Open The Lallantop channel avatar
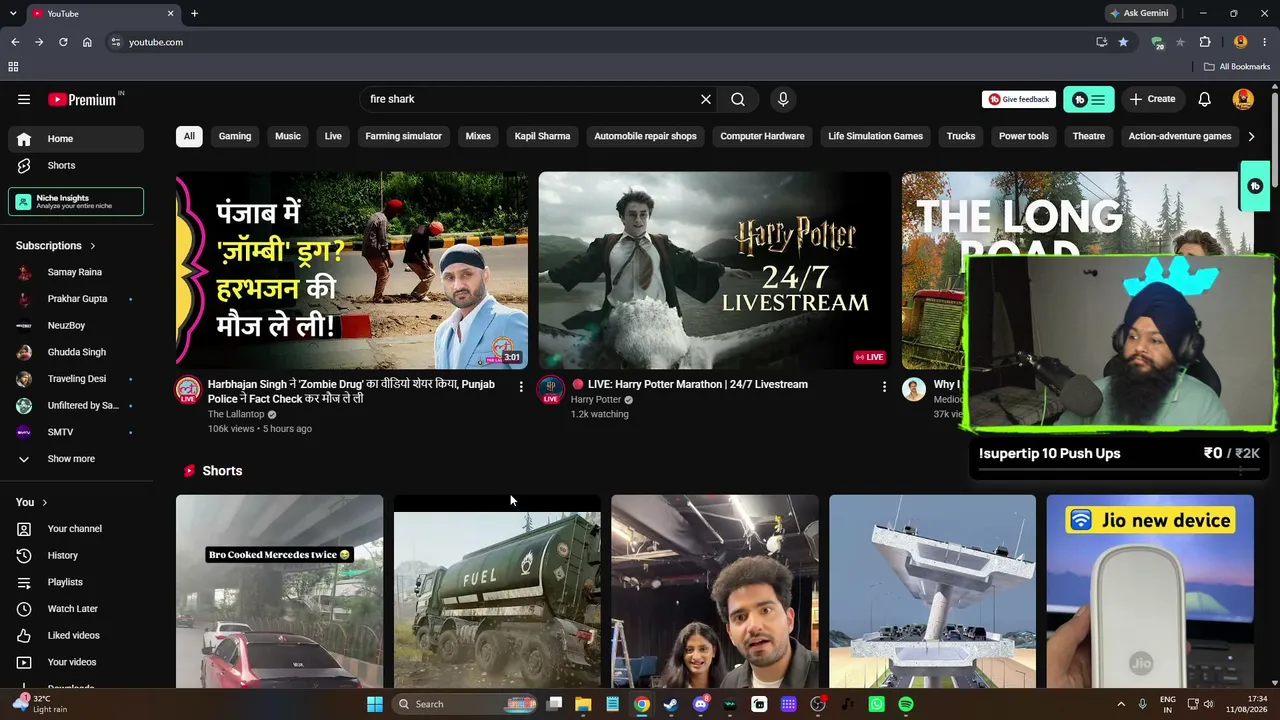The image size is (1280, 720). [x=188, y=390]
